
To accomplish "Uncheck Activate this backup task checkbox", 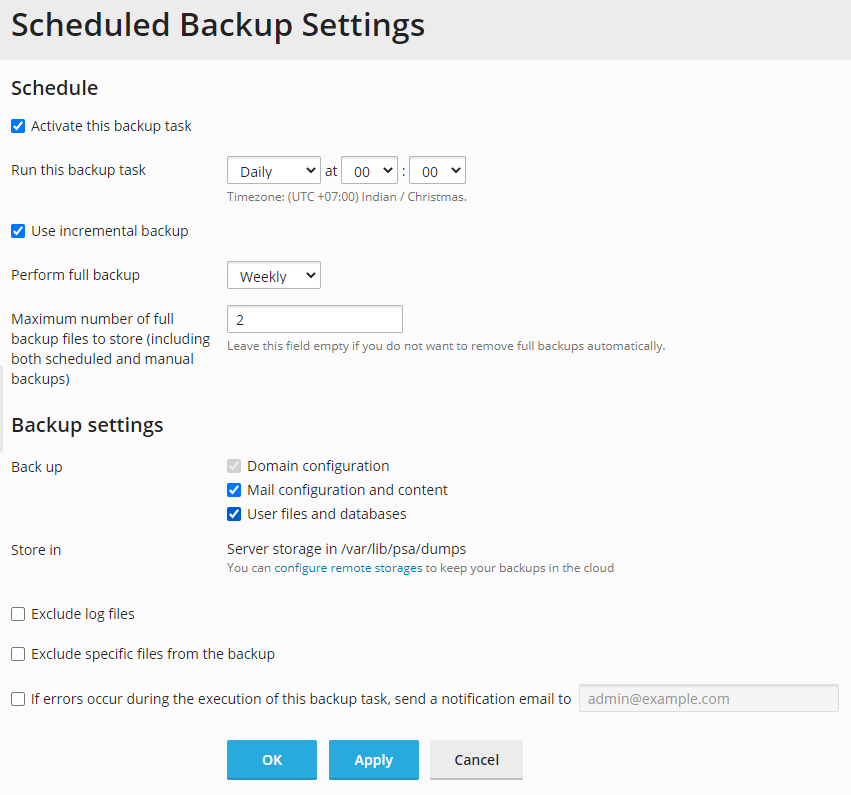I will [x=18, y=126].
